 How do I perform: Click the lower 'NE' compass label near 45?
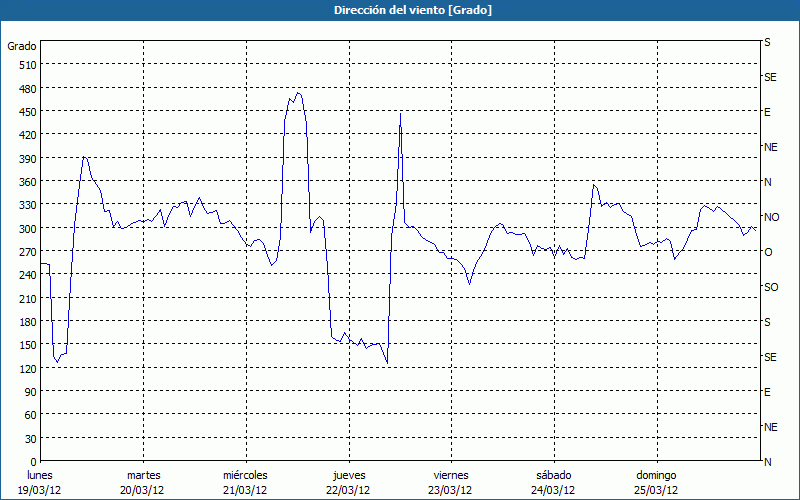770,427
